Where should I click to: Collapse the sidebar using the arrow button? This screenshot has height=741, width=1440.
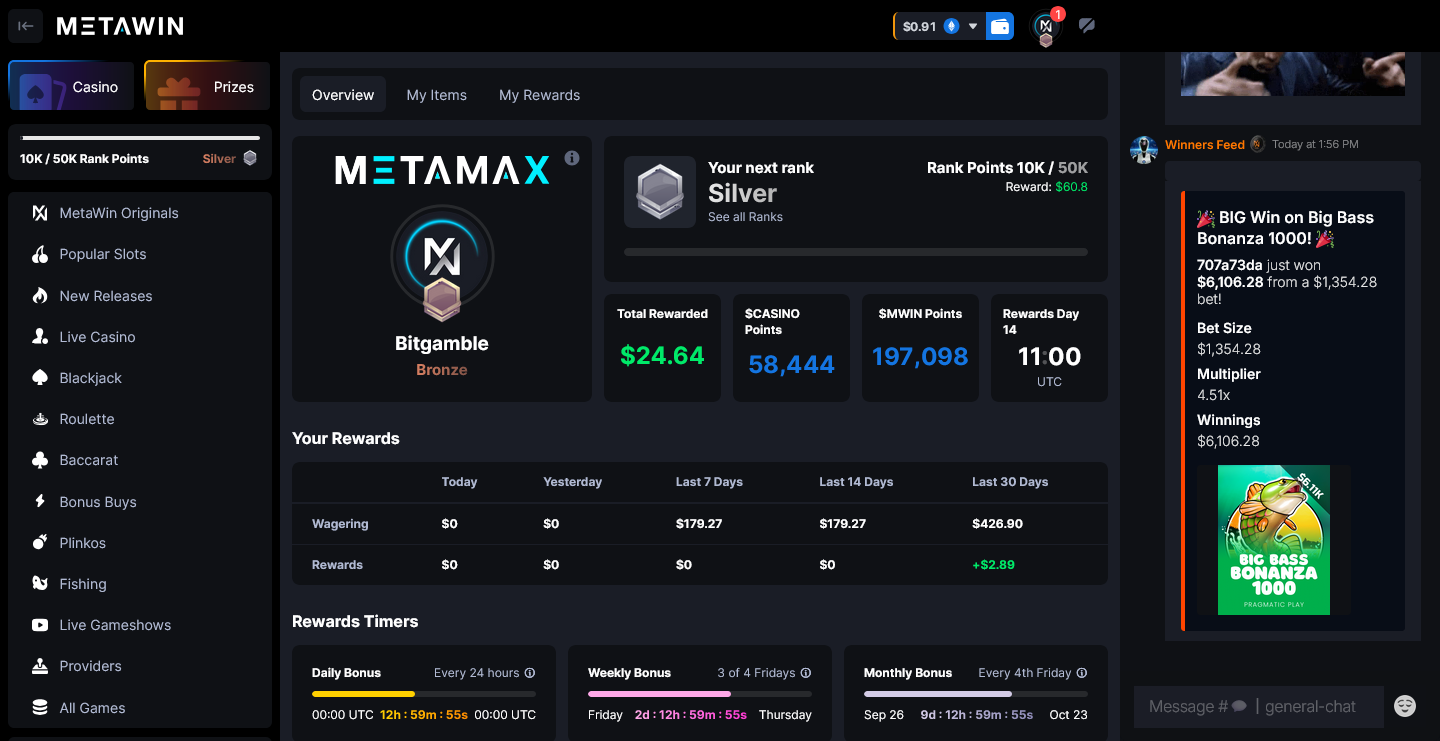click(25, 25)
